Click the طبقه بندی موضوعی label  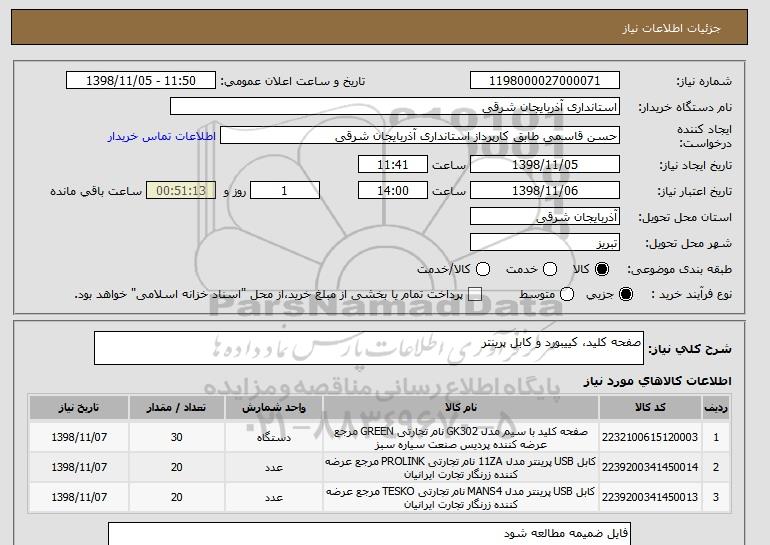click(680, 269)
